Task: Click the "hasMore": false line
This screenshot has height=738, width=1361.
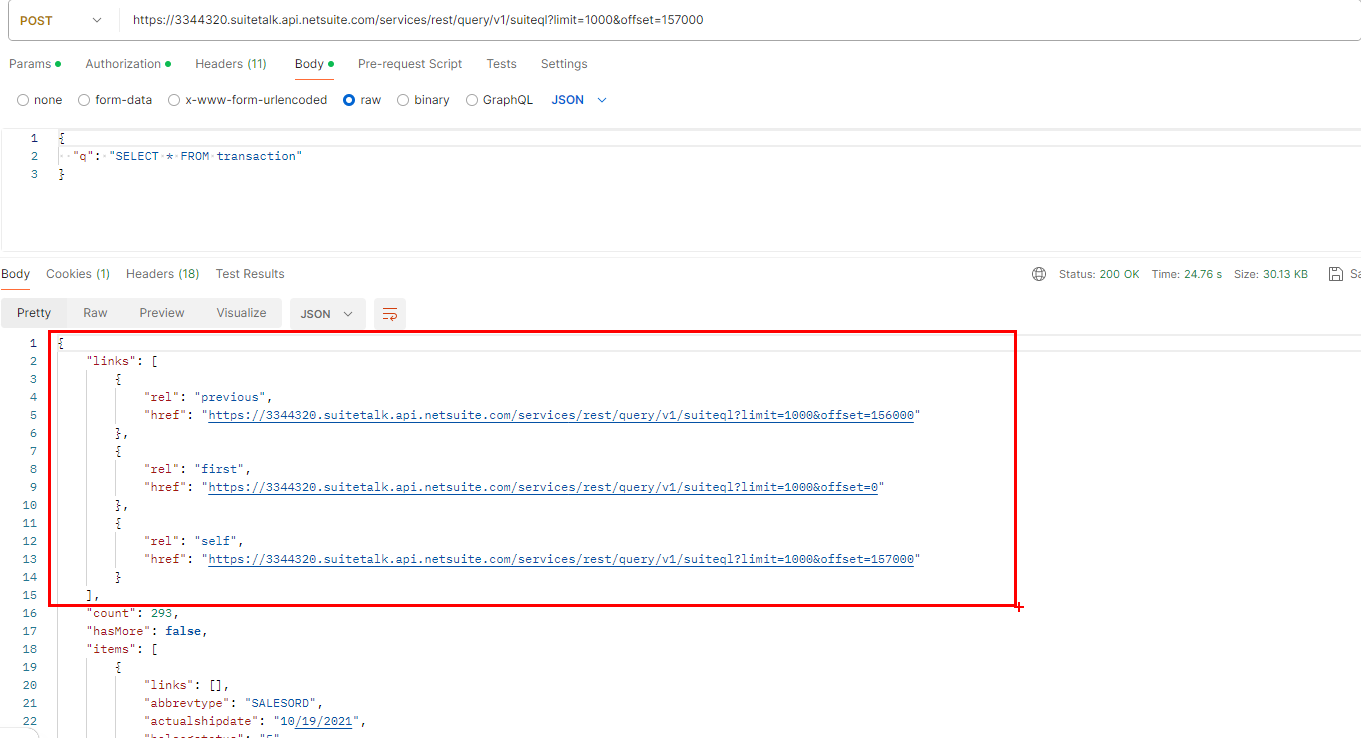Action: (x=147, y=631)
